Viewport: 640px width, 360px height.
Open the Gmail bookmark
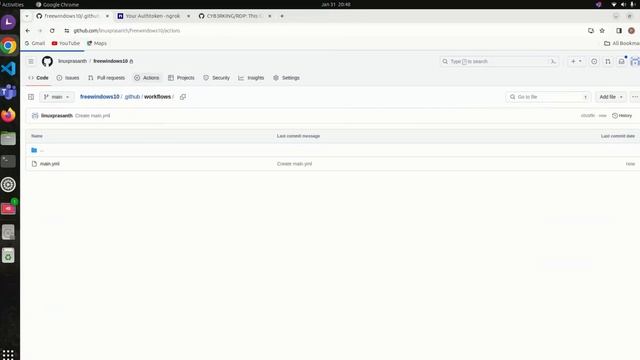[35, 43]
